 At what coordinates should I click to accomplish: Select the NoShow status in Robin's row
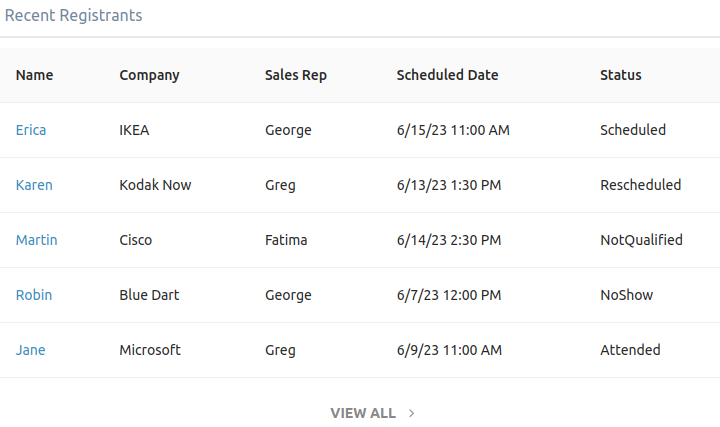627,295
